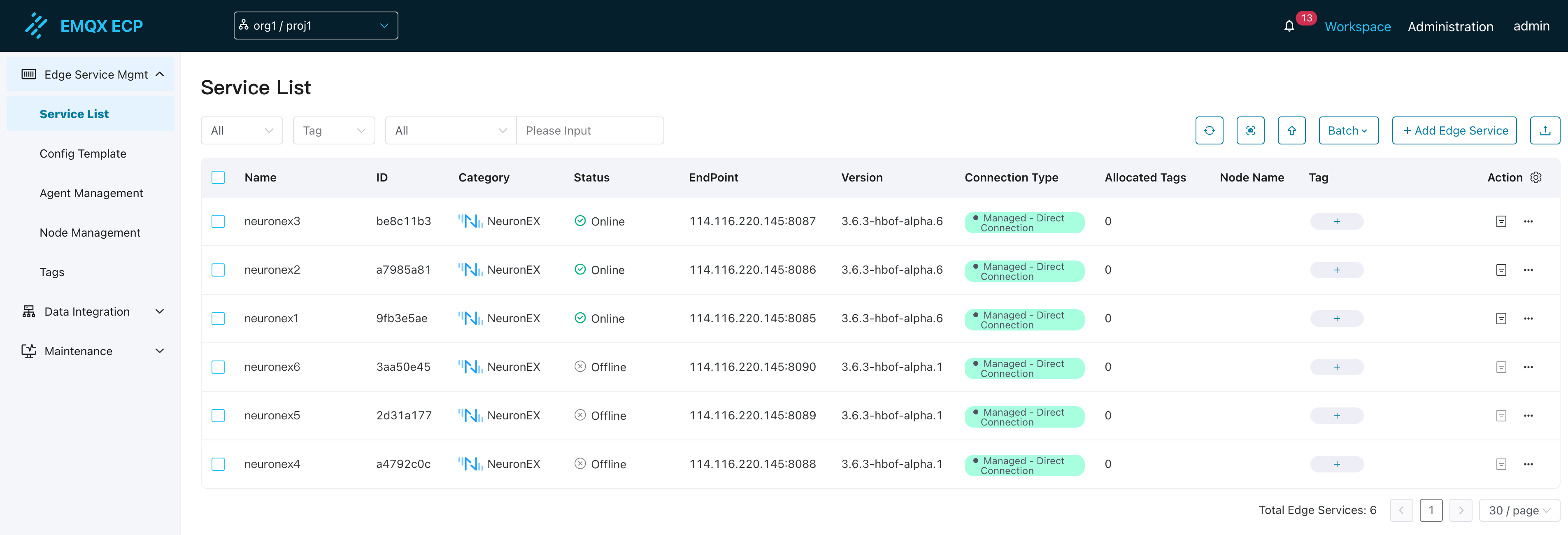Open the 30 / page size selector
1568x535 pixels.
pyautogui.click(x=1519, y=510)
